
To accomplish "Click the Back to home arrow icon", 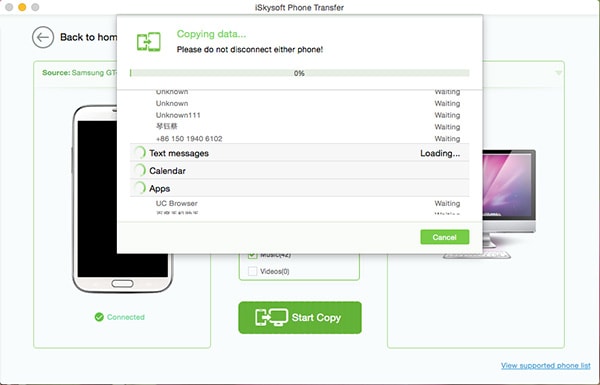I will click(x=43, y=37).
